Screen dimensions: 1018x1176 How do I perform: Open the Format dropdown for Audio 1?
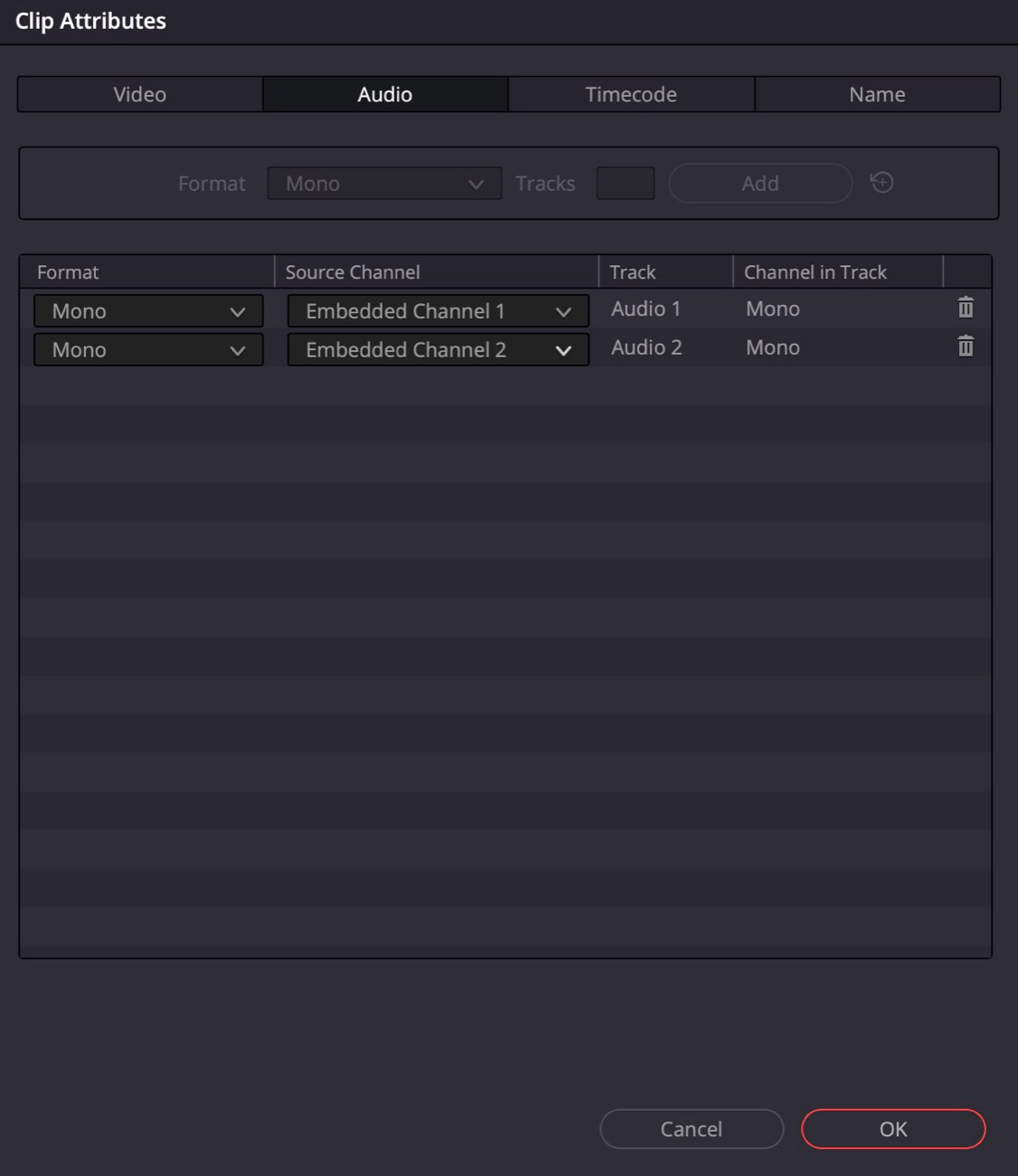point(148,311)
